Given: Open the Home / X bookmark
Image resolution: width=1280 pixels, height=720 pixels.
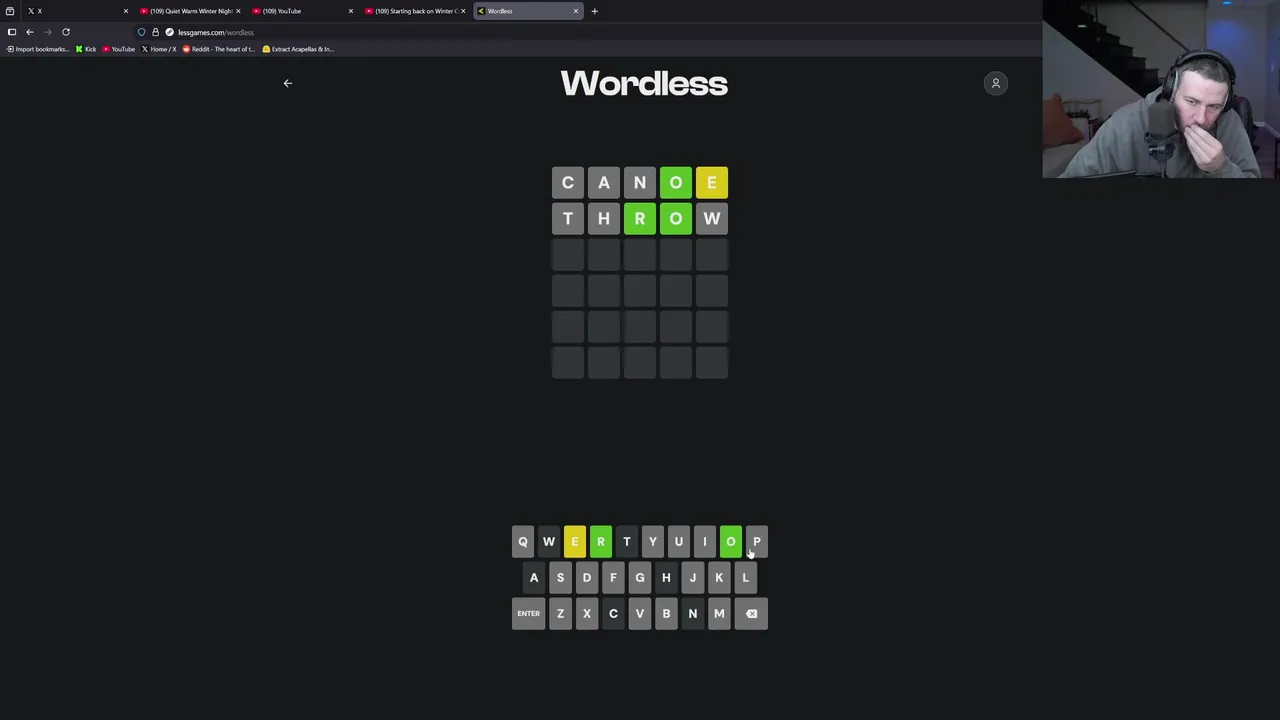Looking at the screenshot, I should pos(159,49).
